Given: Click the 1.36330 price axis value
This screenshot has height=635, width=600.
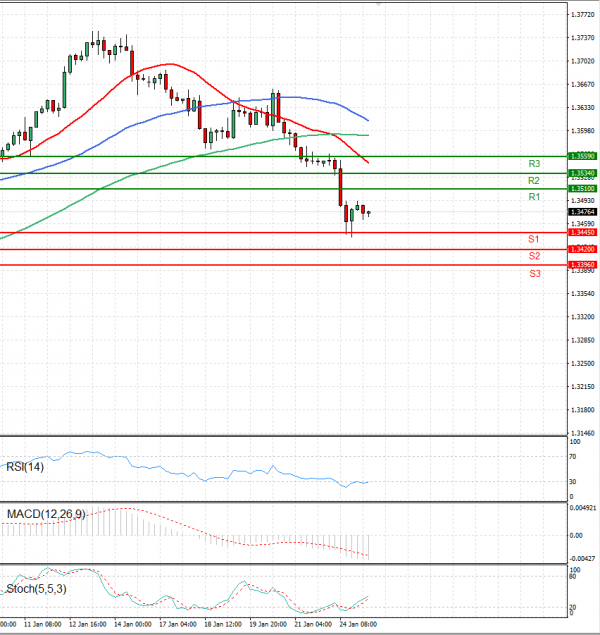Looking at the screenshot, I should coord(583,108).
